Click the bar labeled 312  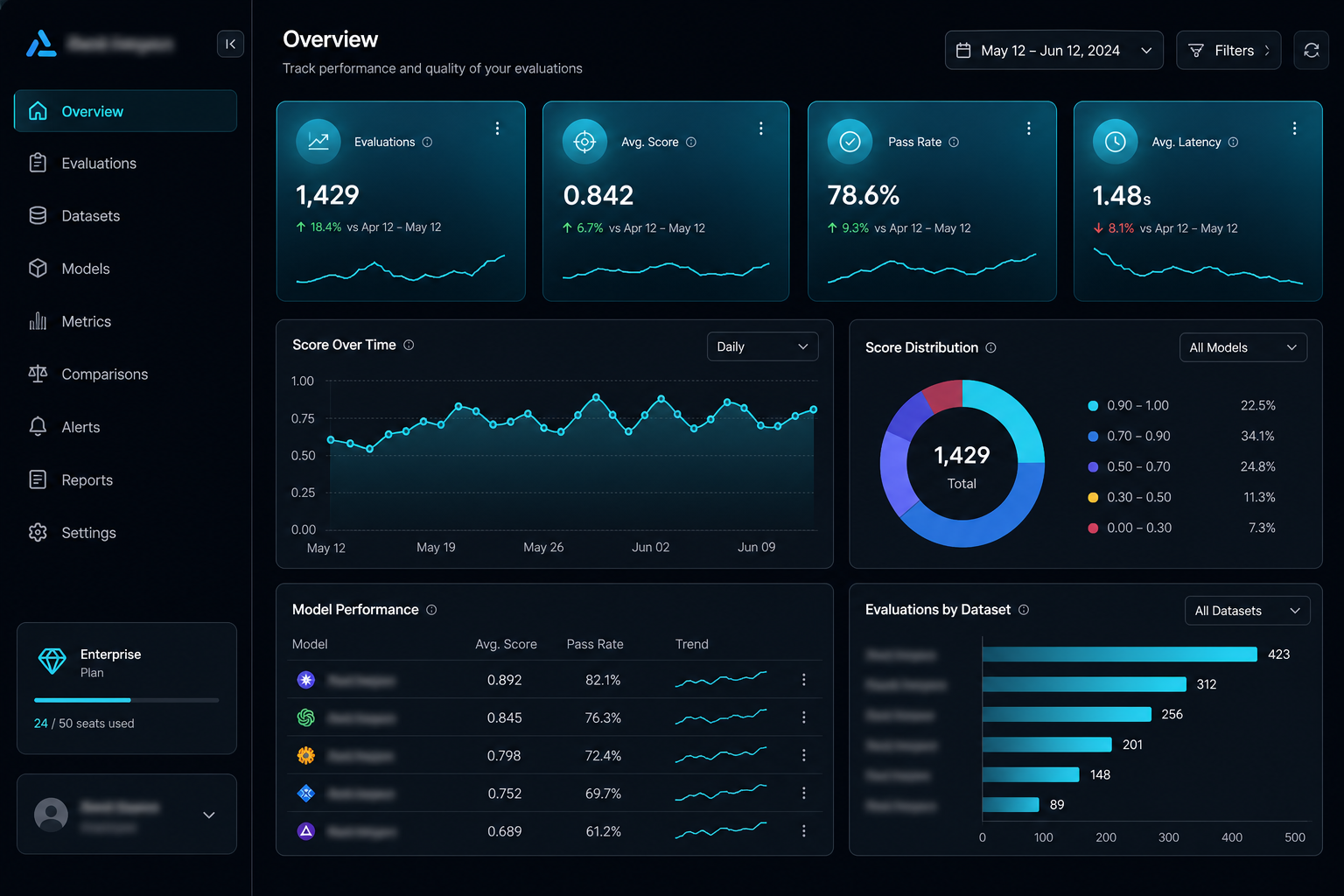tap(1084, 684)
